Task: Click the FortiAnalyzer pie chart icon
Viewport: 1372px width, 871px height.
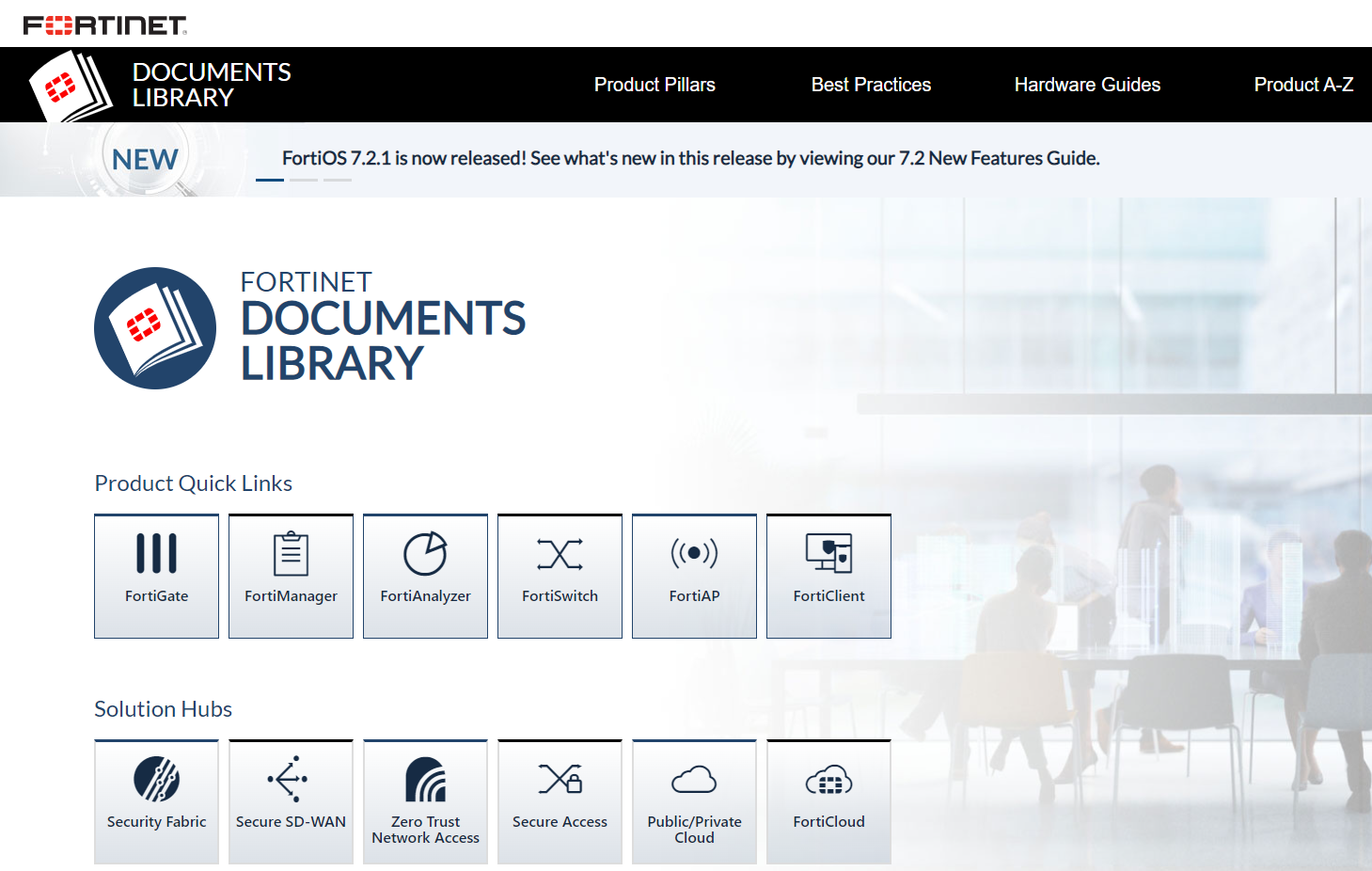Action: (425, 553)
